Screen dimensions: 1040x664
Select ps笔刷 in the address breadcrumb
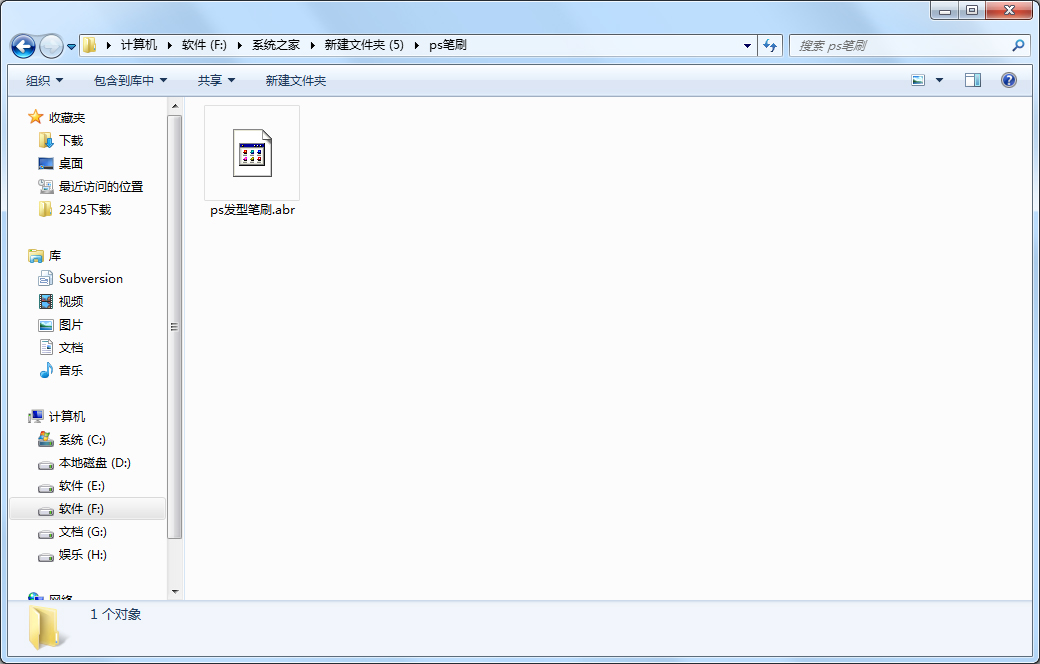pos(448,44)
